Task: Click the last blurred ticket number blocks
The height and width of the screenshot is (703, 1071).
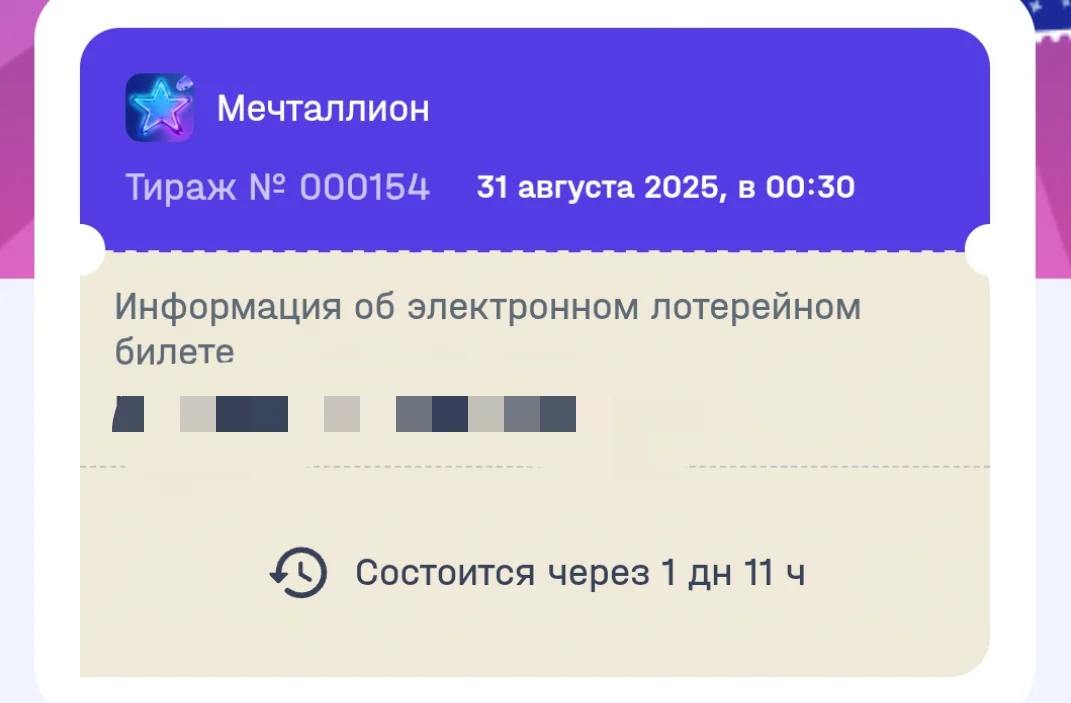Action: point(486,414)
